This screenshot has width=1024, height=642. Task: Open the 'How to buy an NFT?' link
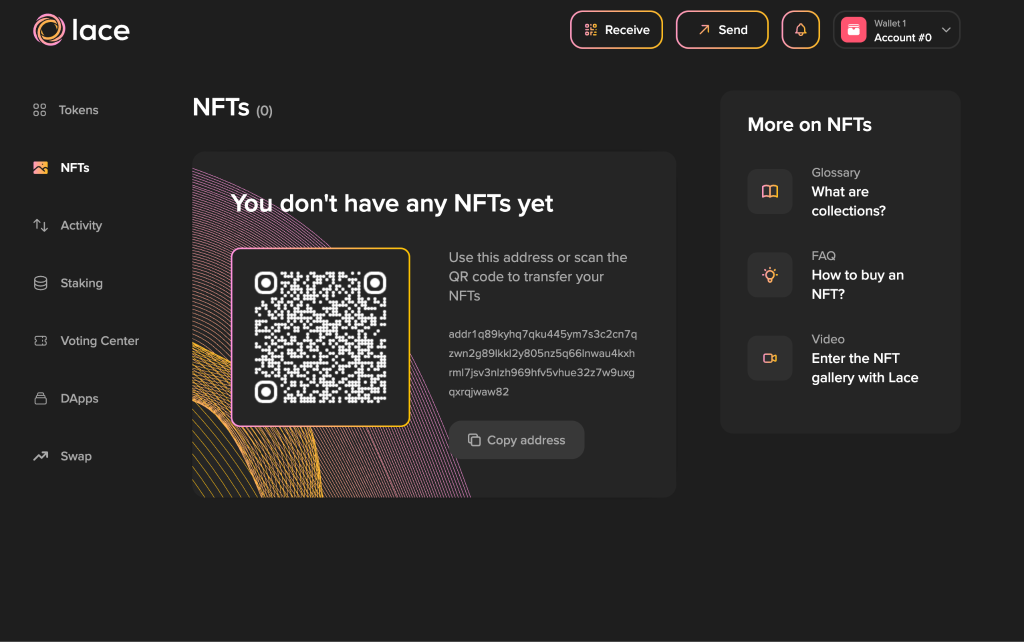857,284
